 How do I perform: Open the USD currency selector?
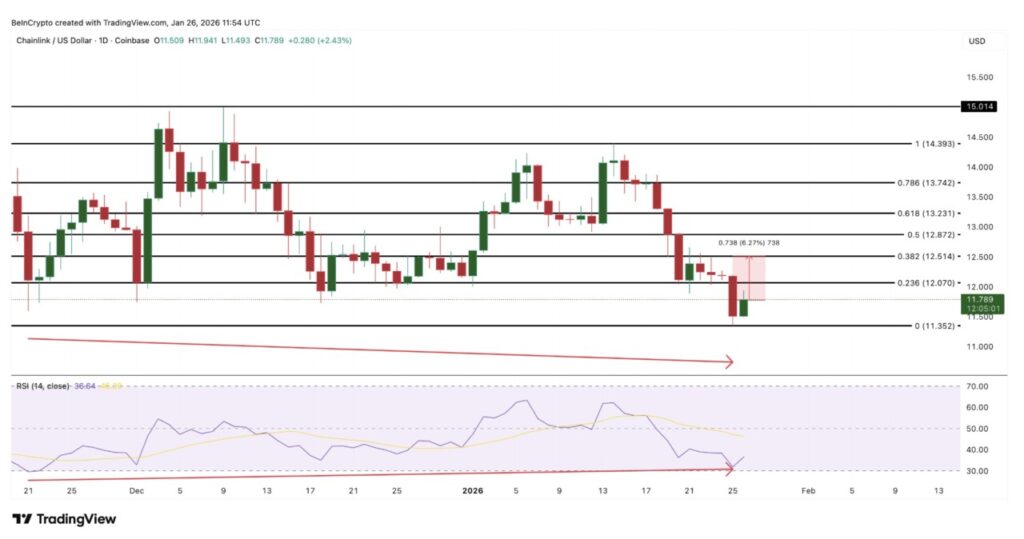976,41
